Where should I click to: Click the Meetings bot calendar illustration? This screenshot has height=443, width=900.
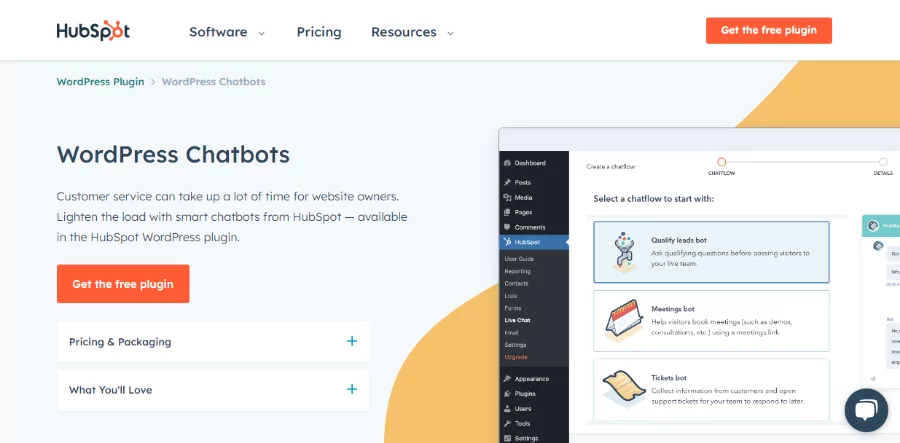624,320
